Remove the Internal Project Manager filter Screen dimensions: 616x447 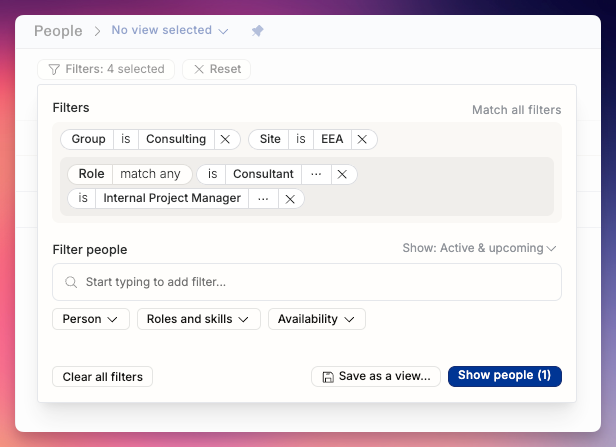tap(290, 199)
